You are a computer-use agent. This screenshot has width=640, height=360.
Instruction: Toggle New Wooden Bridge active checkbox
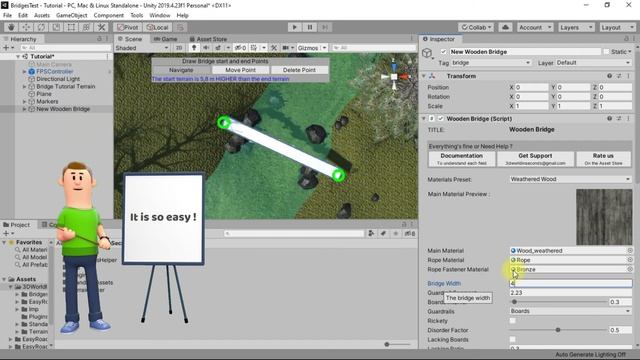443,52
